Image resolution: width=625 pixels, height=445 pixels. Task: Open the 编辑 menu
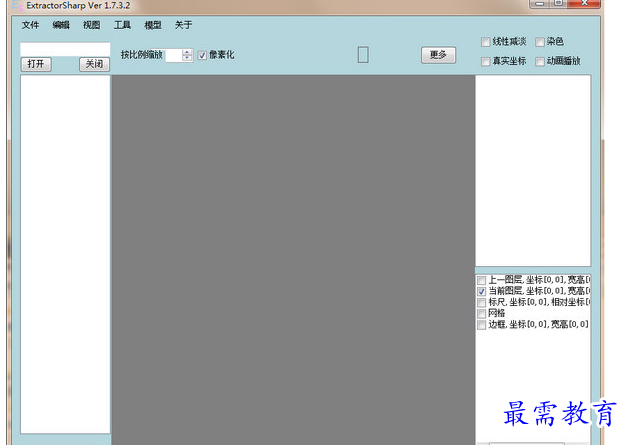pos(61,25)
